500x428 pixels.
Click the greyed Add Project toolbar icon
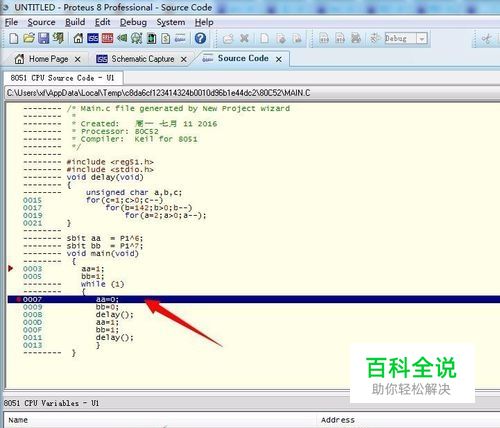(x=228, y=39)
